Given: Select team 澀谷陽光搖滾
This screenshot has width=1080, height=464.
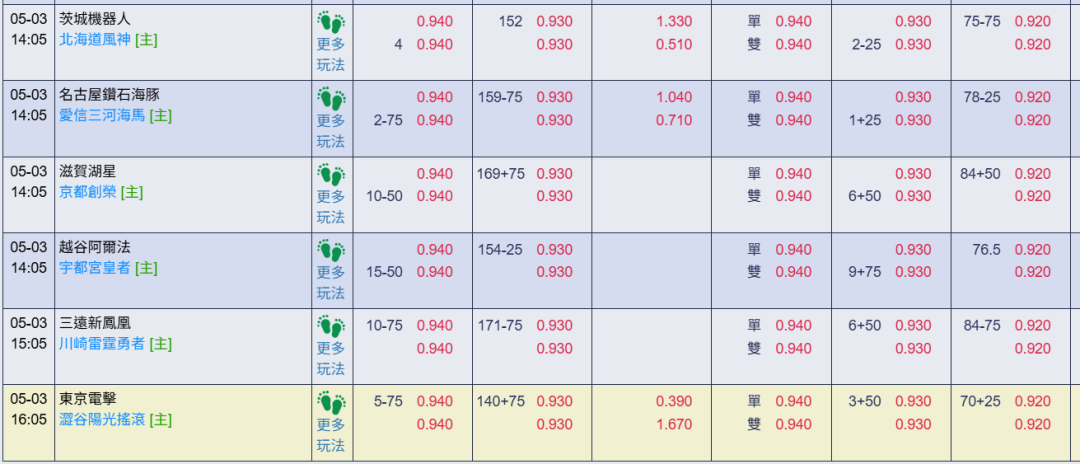Looking at the screenshot, I should pos(103,419).
